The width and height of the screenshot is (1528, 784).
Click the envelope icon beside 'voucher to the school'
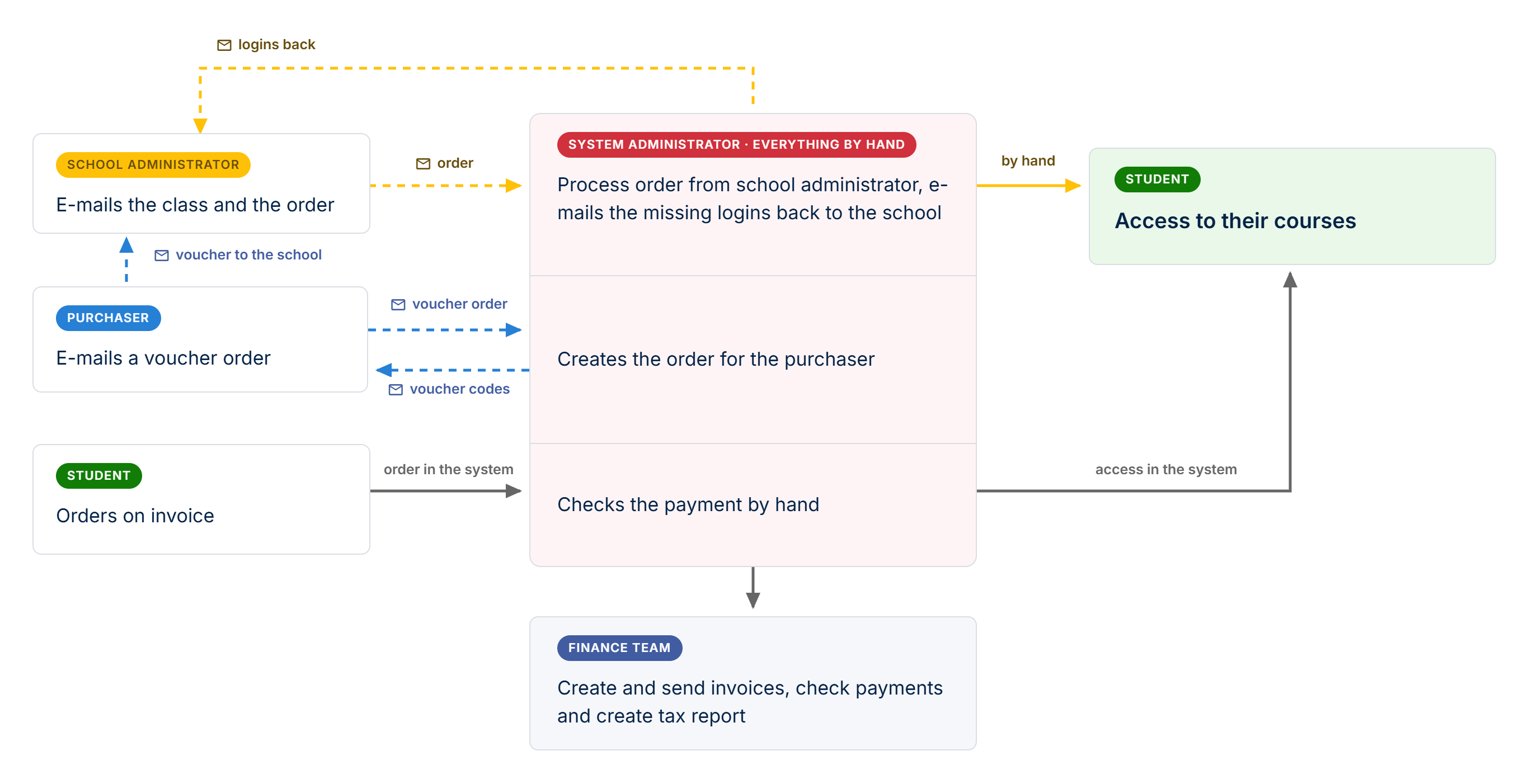tap(161, 256)
